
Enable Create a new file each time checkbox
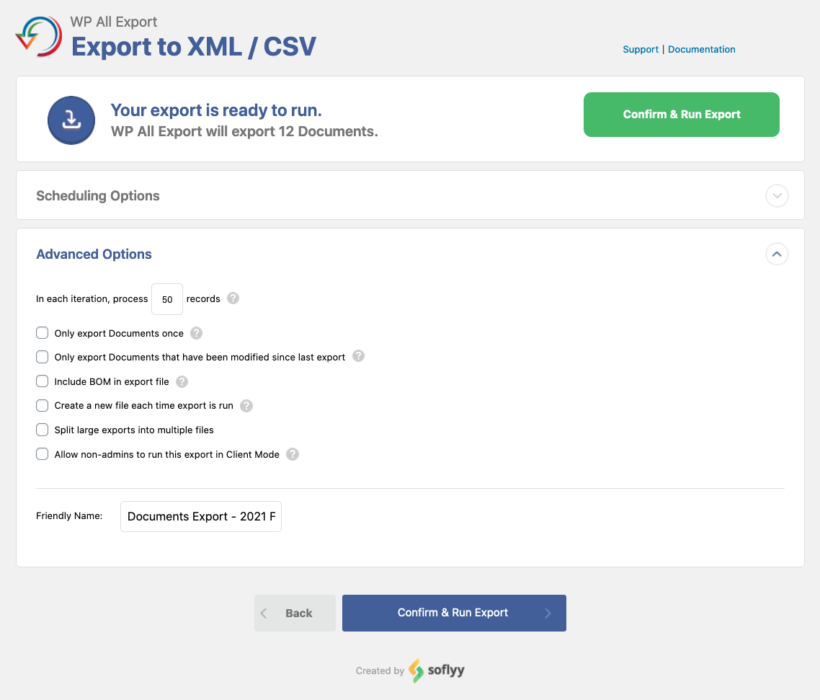pos(42,406)
